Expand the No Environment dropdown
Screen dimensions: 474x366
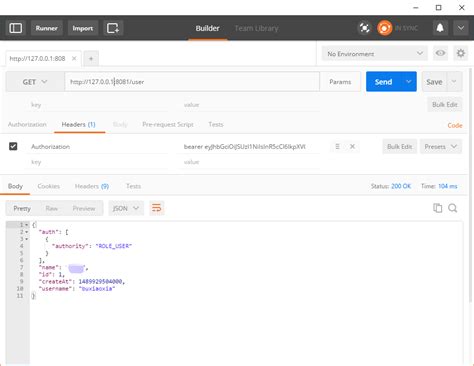[375, 54]
